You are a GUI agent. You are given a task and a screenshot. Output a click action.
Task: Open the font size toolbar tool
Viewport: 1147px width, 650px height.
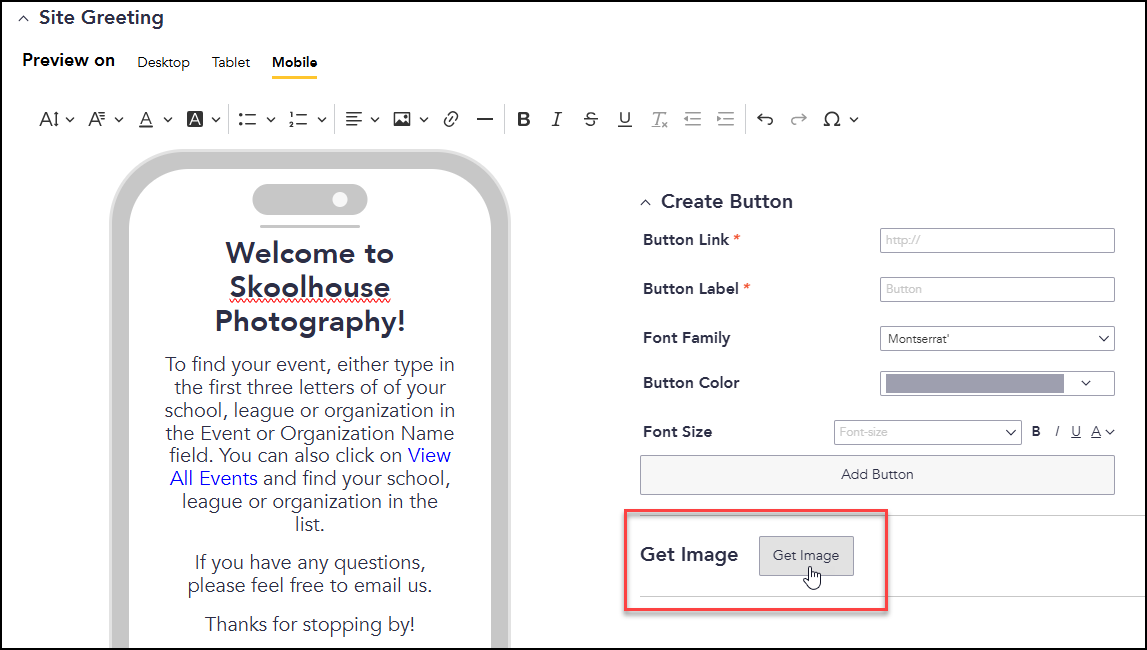[x=49, y=119]
